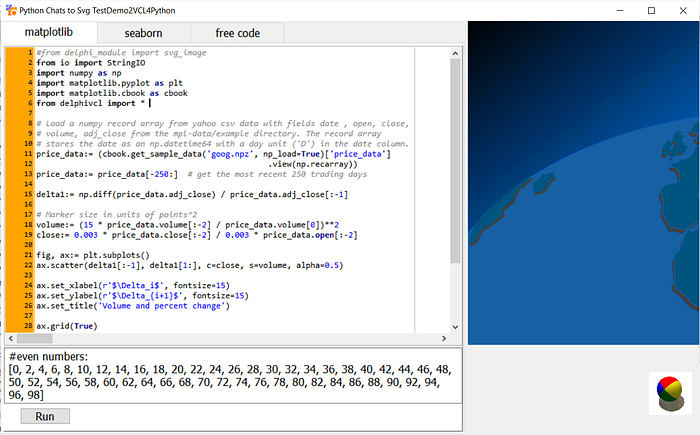The image size is (700, 435).
Task: Click the 'import matplotlib.pyplot as plt' line
Action: (109, 83)
